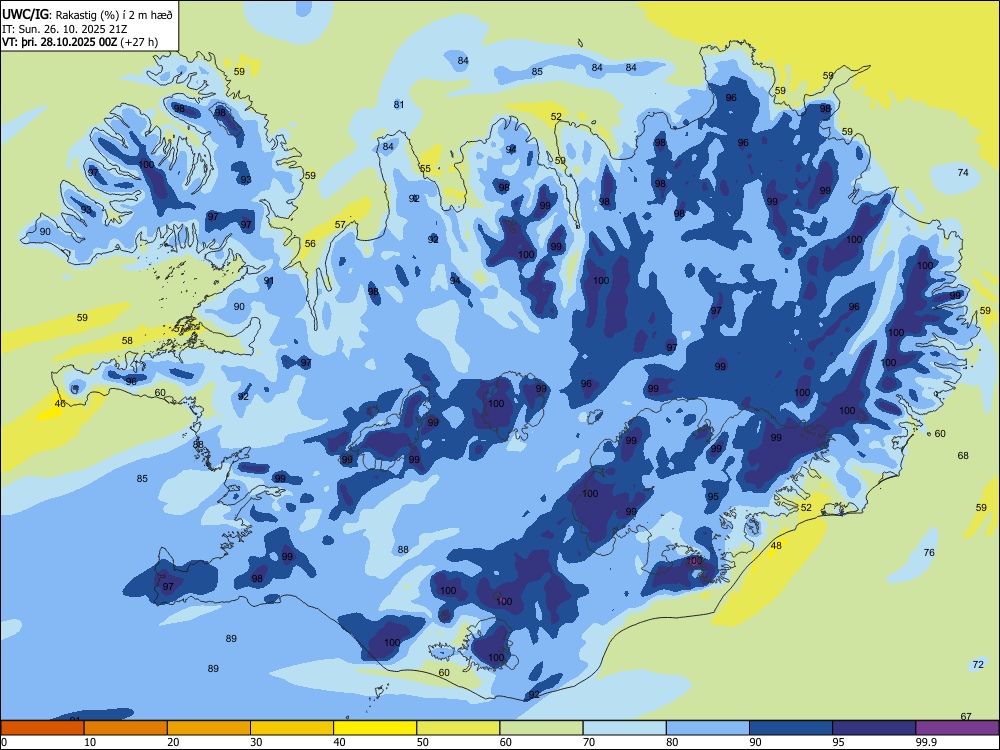The height and width of the screenshot is (750, 1000).
Task: Select the legend tick label '40'
Action: (x=339, y=742)
